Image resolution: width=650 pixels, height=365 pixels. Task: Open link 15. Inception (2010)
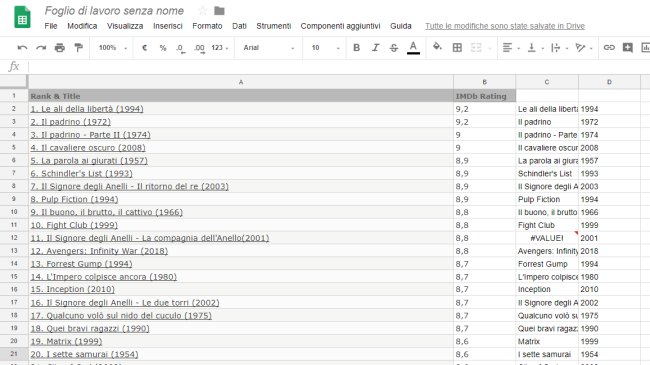click(73, 289)
